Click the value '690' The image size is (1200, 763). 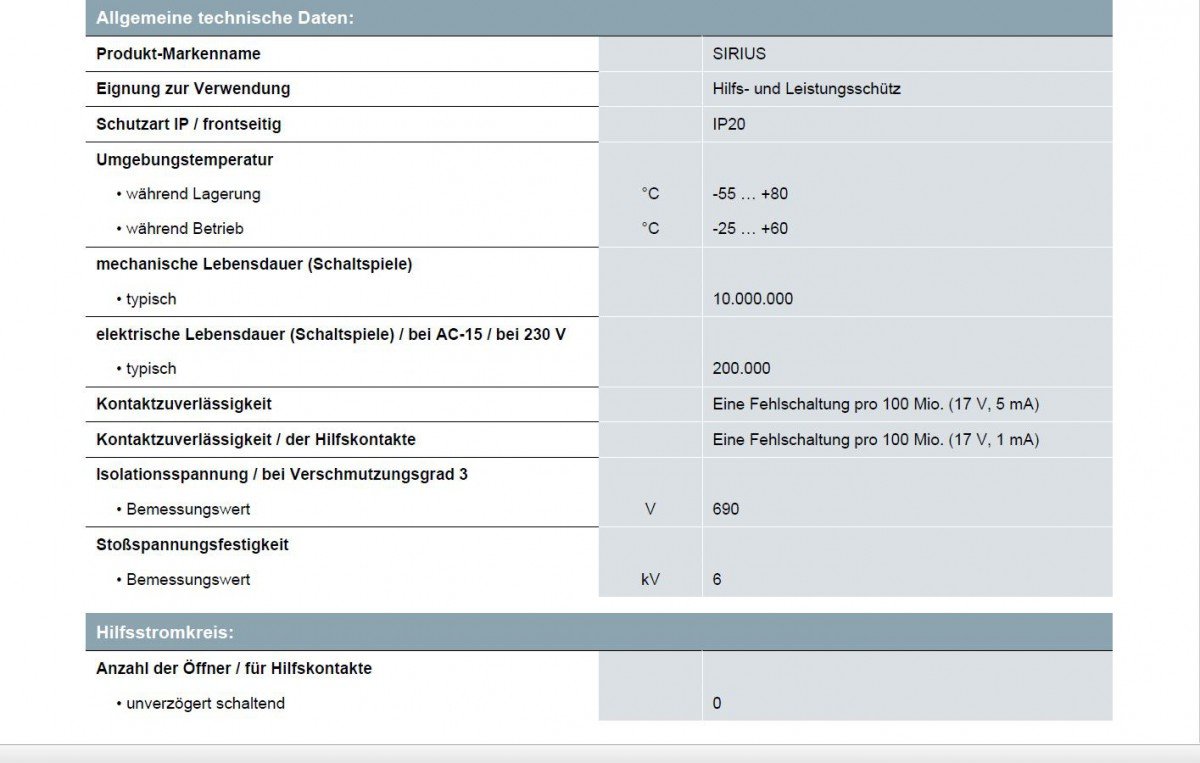(726, 509)
